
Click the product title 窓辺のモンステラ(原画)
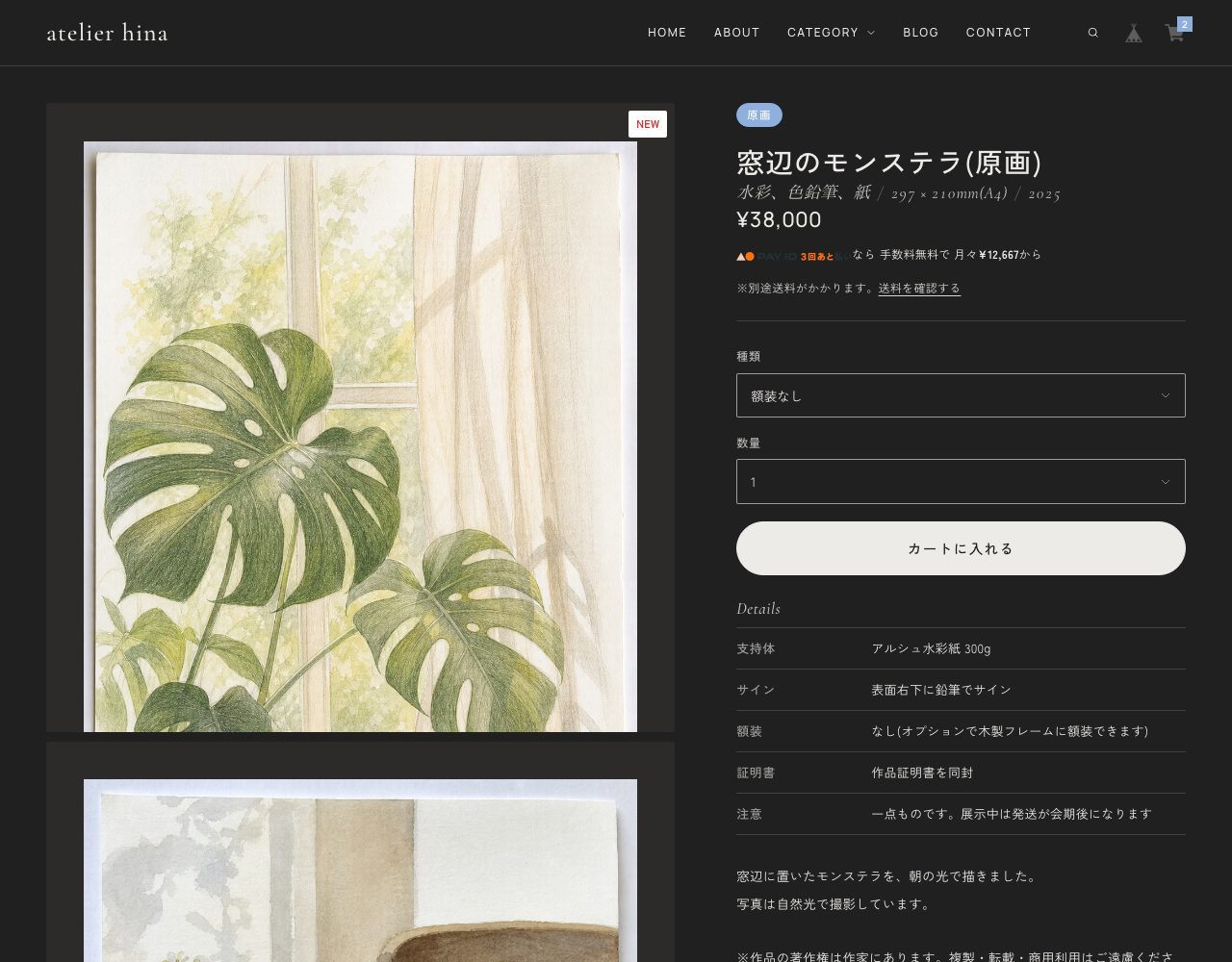889,163
